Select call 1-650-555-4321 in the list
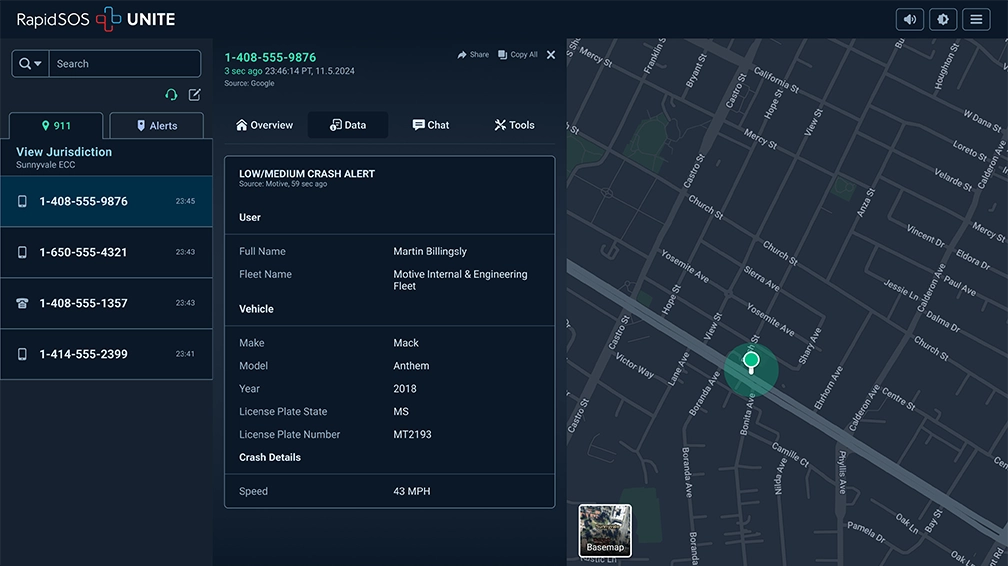Viewport: 1008px width, 566px height. point(106,252)
